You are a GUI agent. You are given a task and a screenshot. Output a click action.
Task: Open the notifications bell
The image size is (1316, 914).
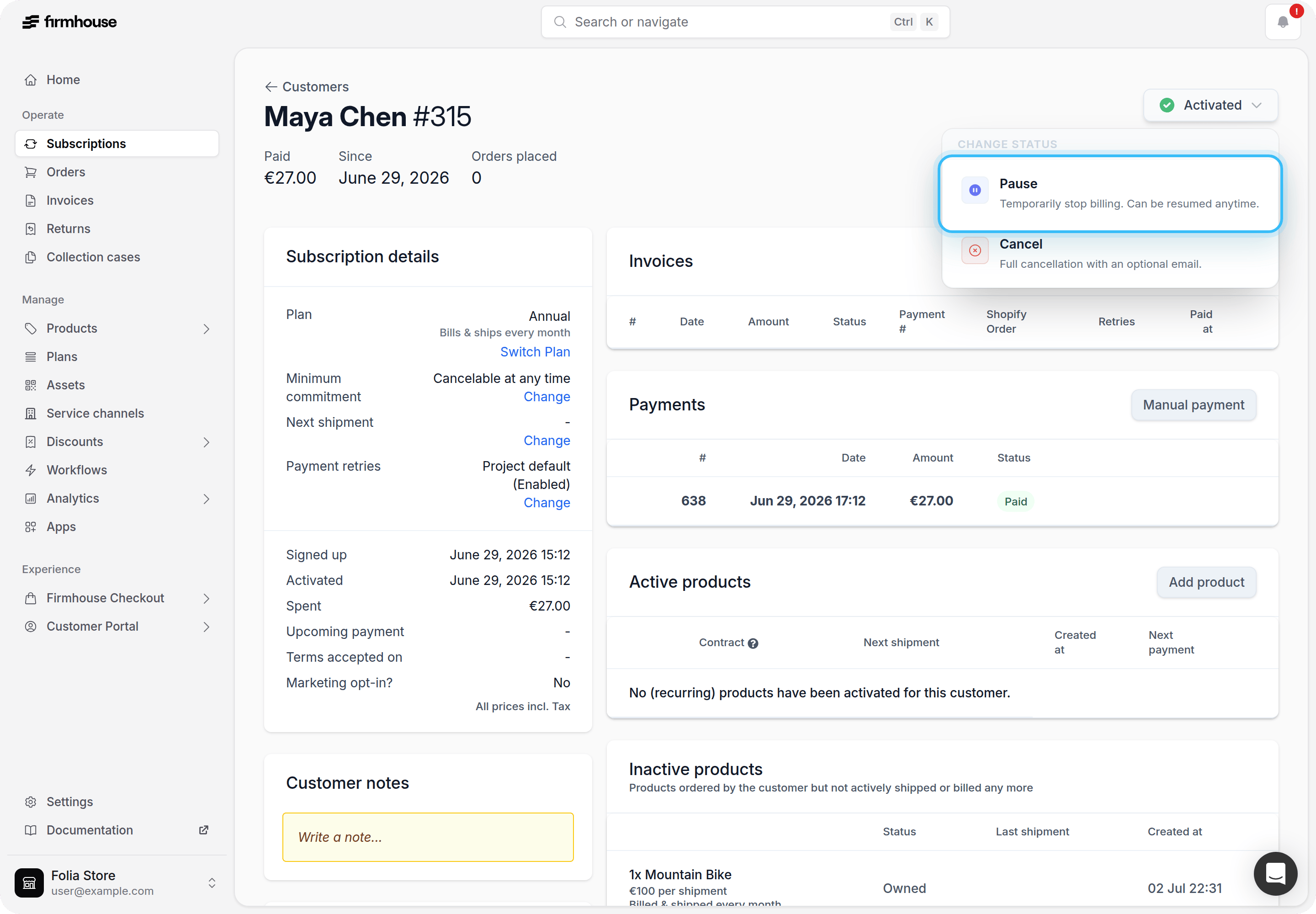(x=1283, y=22)
